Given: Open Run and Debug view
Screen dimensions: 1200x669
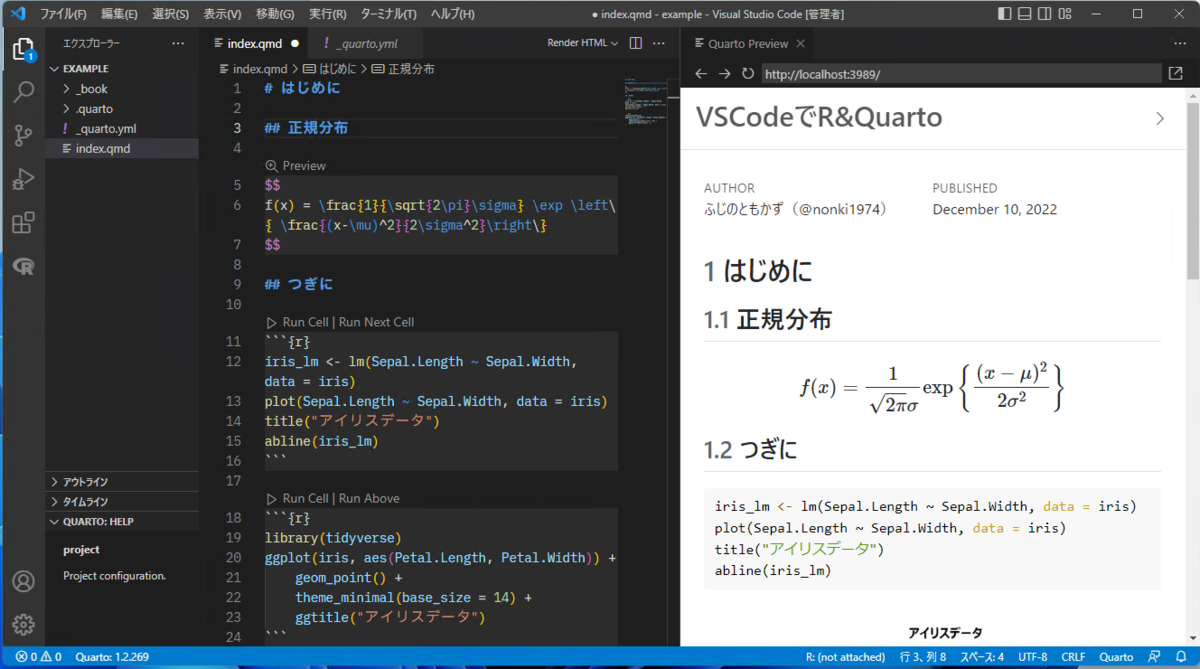Looking at the screenshot, I should click(x=24, y=179).
